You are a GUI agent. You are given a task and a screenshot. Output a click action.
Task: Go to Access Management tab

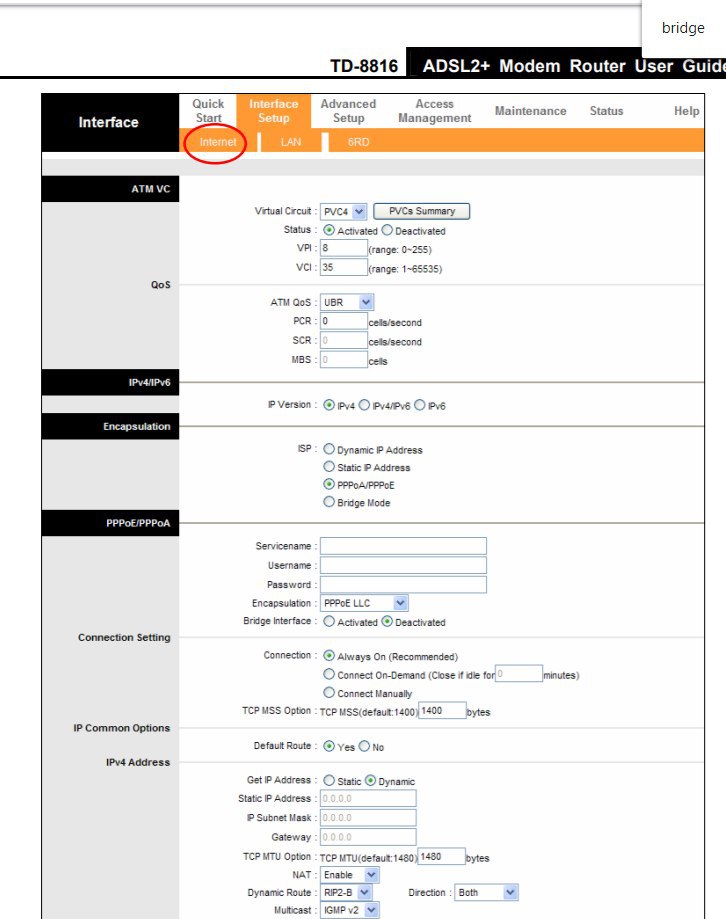pyautogui.click(x=434, y=111)
